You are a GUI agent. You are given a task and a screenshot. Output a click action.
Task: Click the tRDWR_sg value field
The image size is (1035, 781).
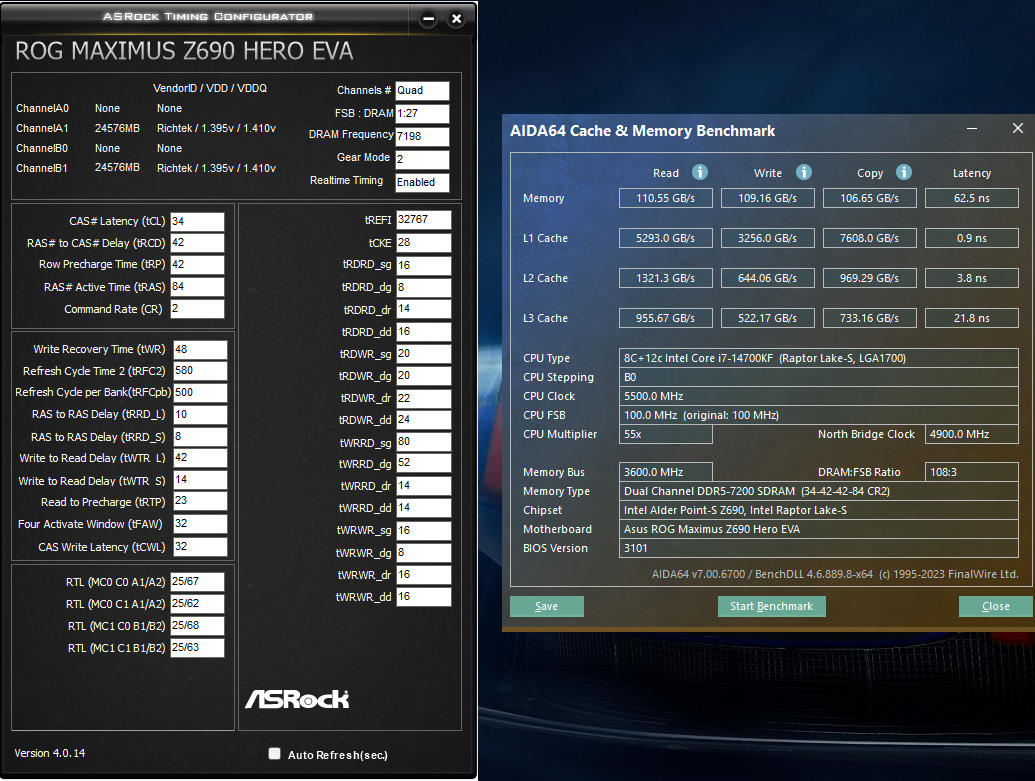[x=423, y=354]
